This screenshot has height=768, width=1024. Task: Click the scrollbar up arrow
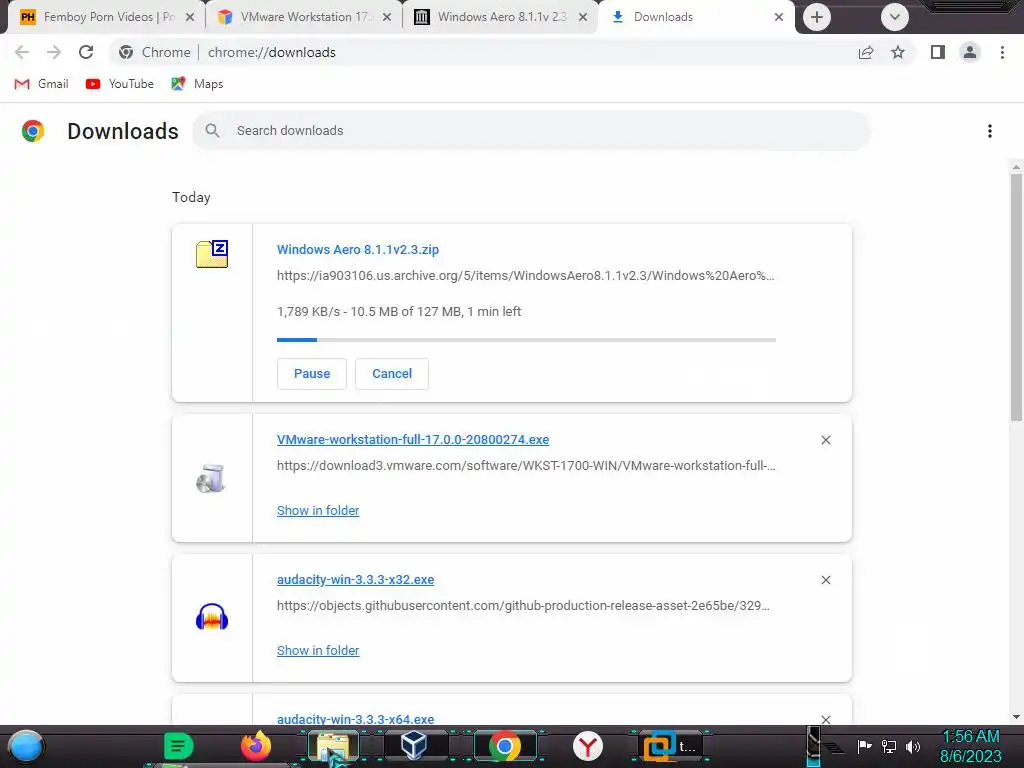(1016, 167)
